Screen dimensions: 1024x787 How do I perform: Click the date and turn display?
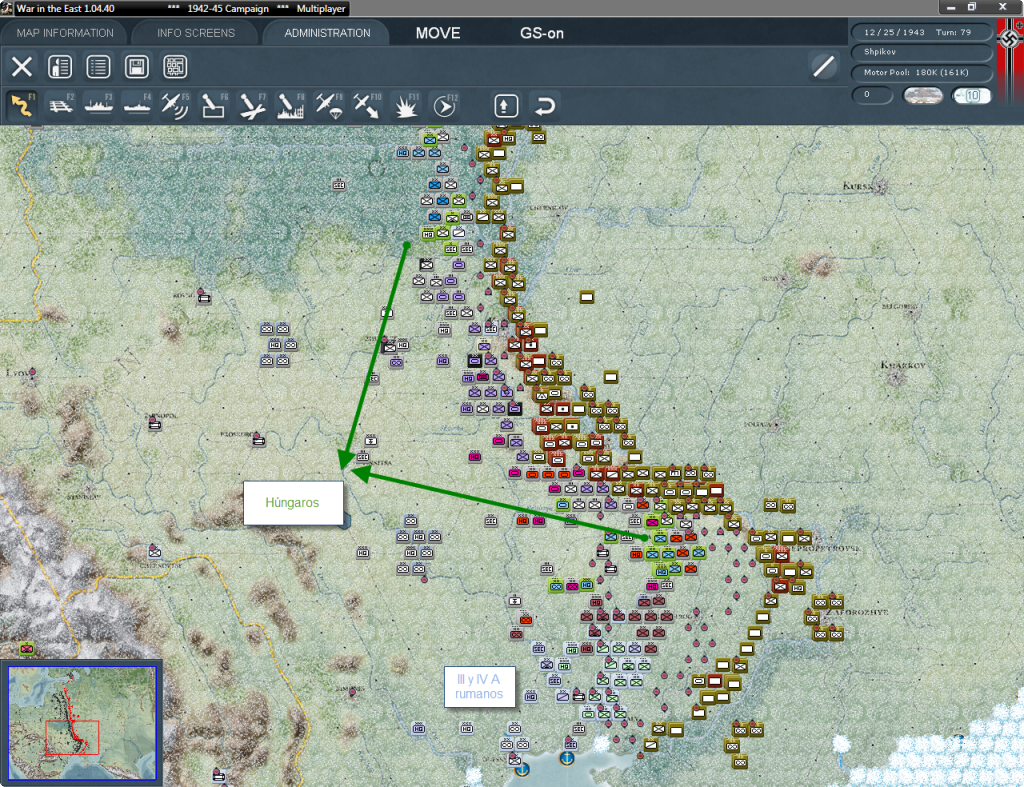pyautogui.click(x=921, y=32)
